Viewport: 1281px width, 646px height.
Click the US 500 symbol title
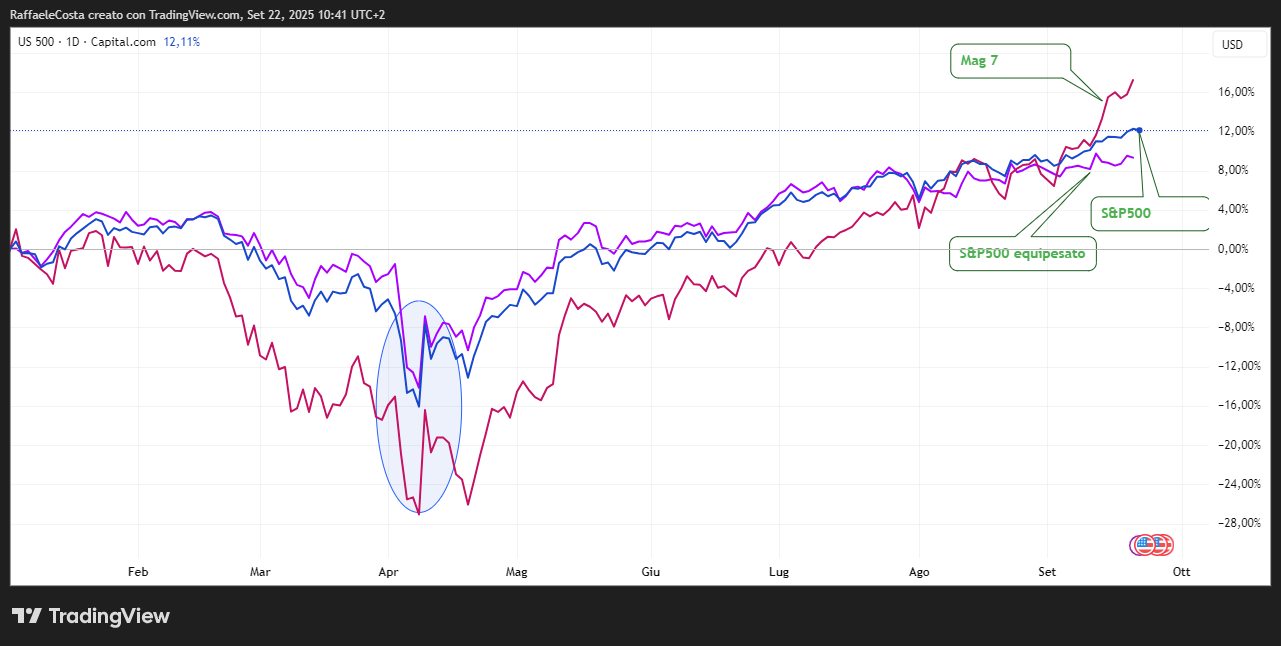point(37,42)
